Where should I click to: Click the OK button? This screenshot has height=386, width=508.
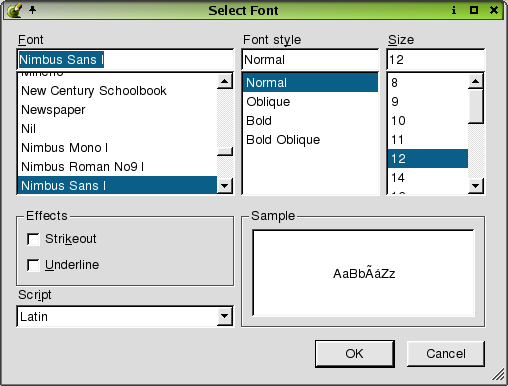(355, 354)
